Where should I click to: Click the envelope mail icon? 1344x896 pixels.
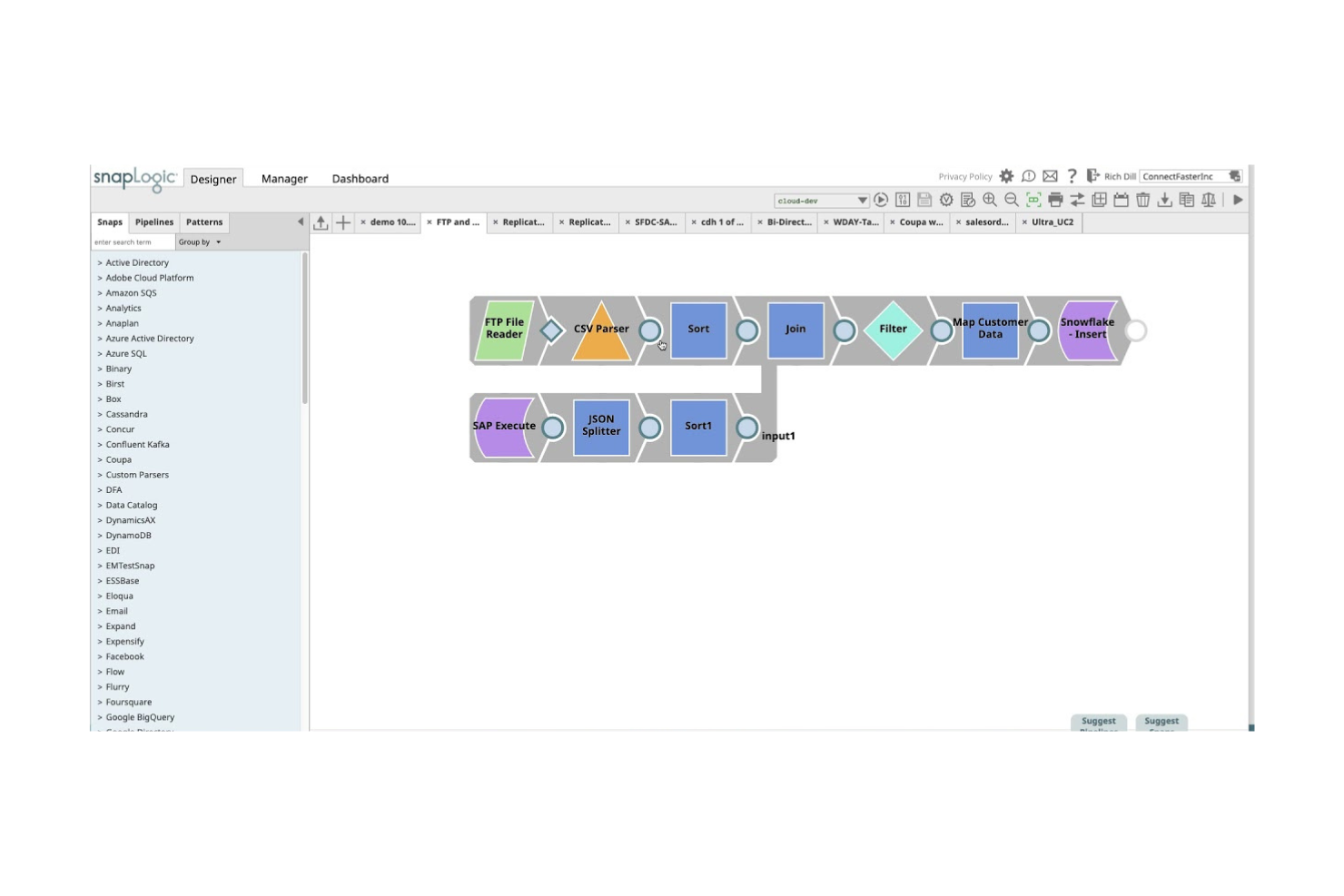[1050, 176]
